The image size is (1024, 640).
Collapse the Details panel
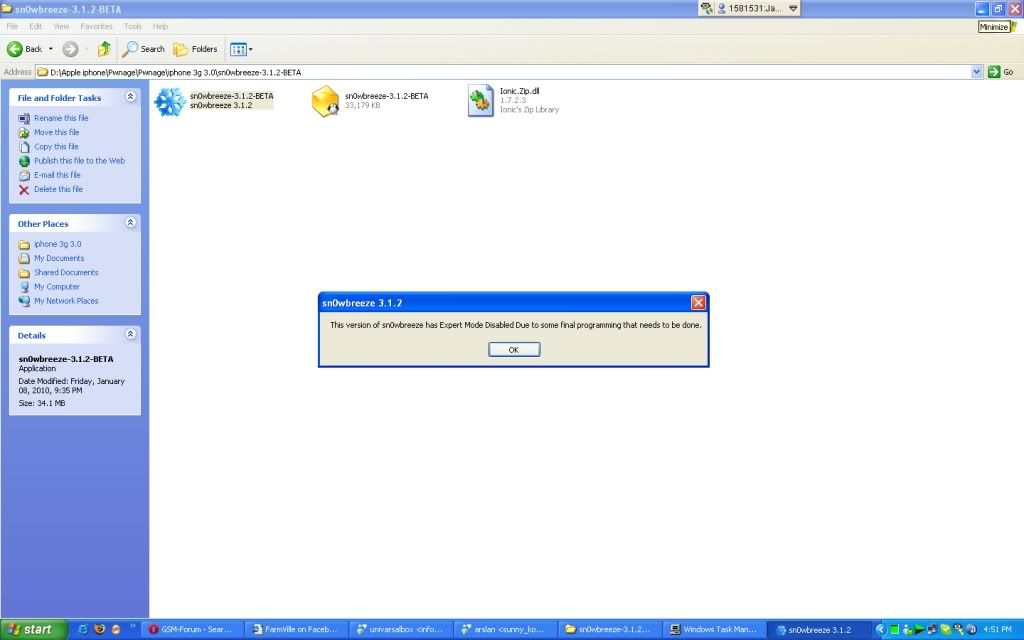(131, 334)
